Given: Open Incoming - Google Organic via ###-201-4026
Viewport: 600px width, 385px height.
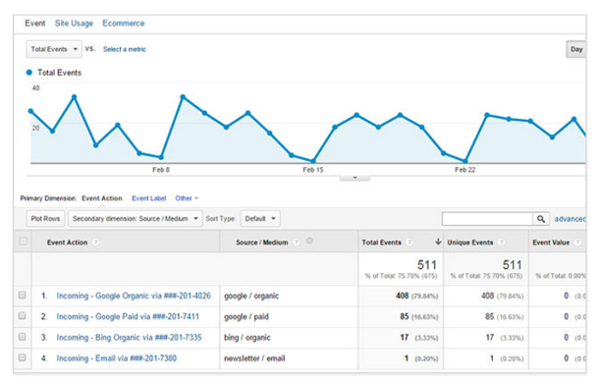Looking at the screenshot, I should tap(134, 296).
